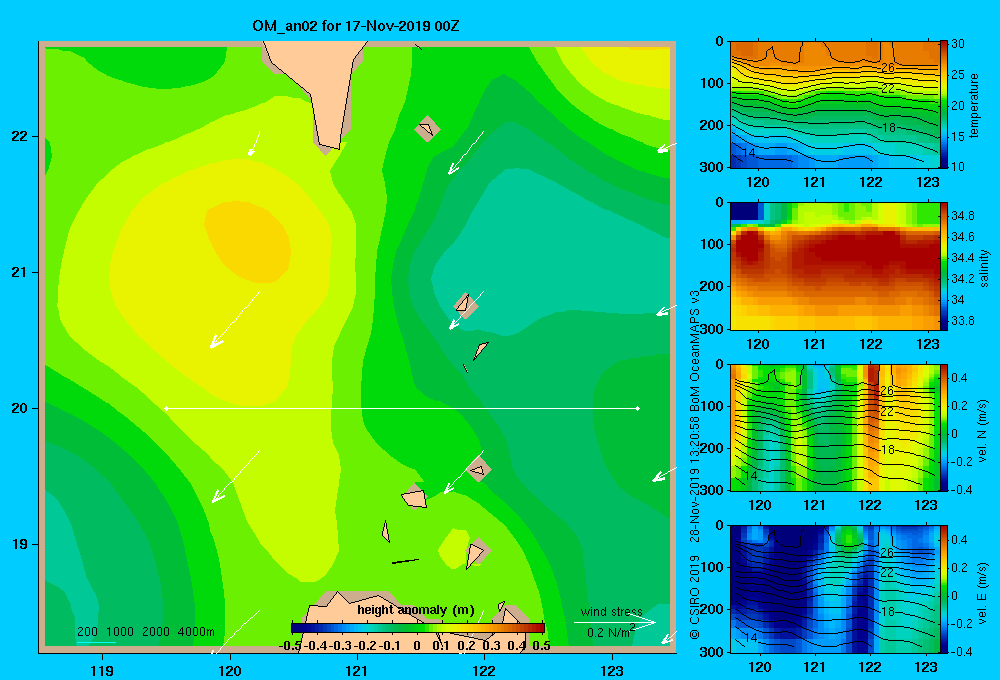This screenshot has width=1000, height=680.
Task: Click the '1000' depth legend entry
Action: (120, 632)
